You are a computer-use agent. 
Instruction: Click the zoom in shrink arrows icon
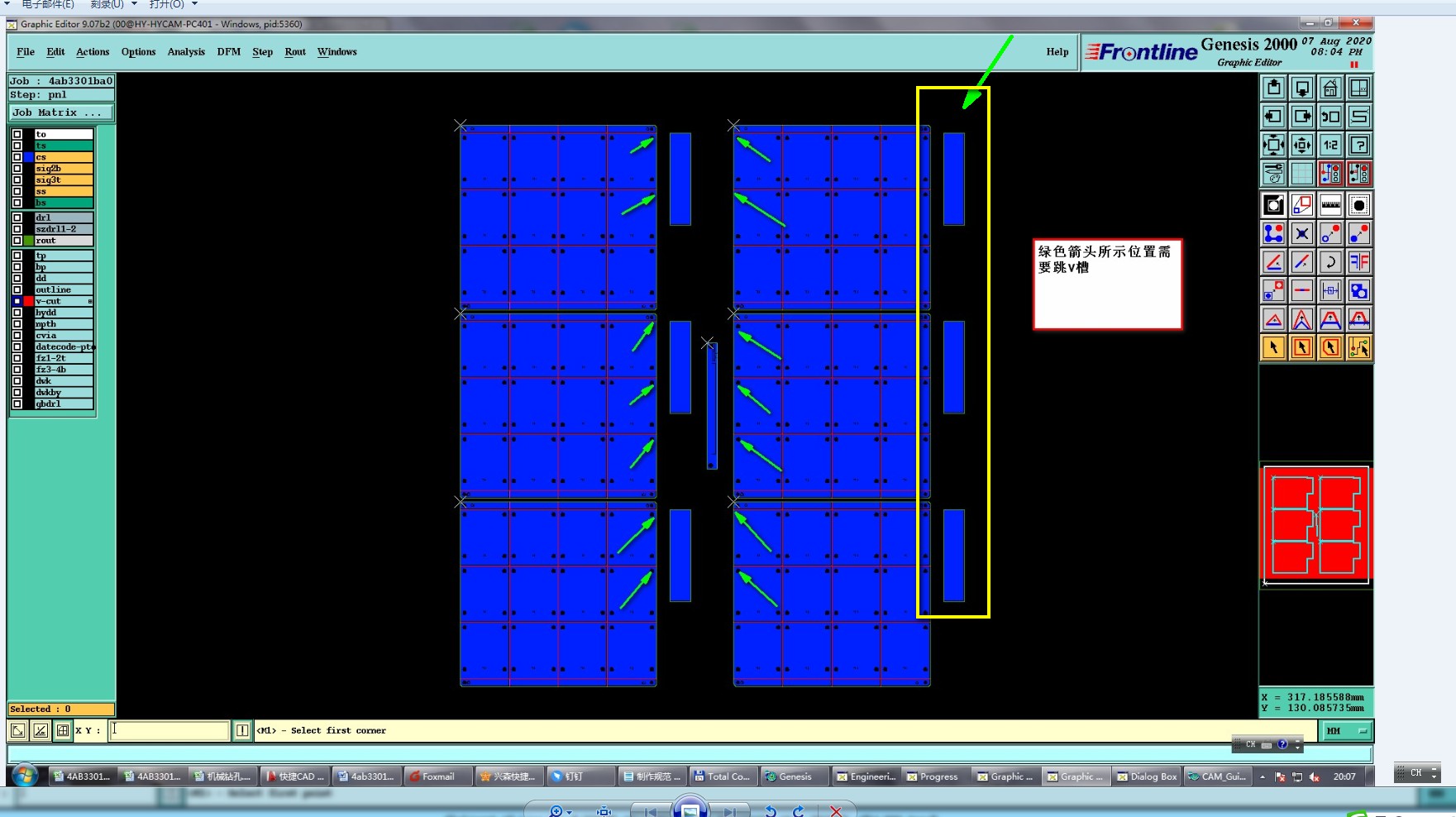point(1302,146)
